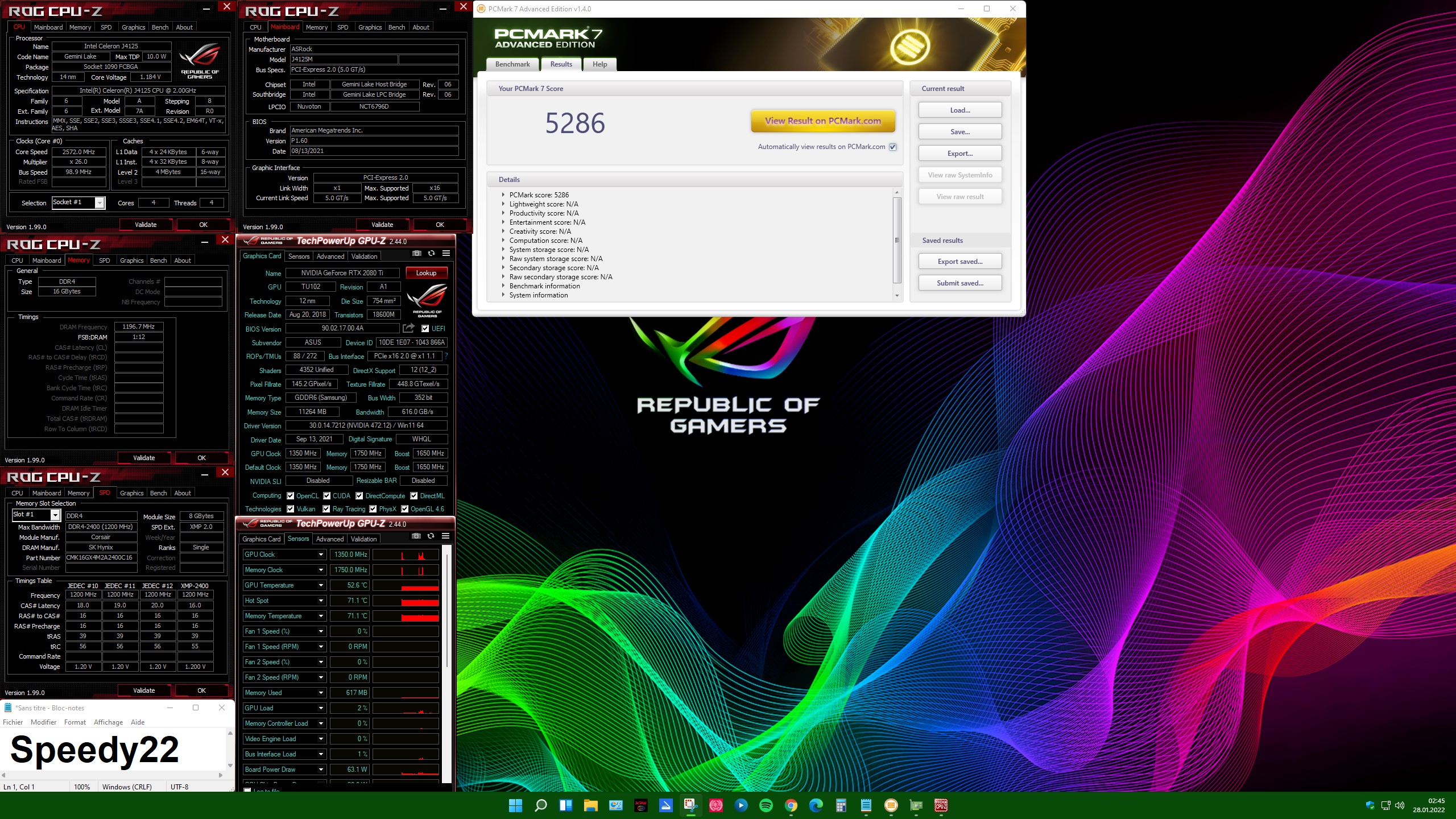Toggle the DirectML checkbox

pos(413,496)
